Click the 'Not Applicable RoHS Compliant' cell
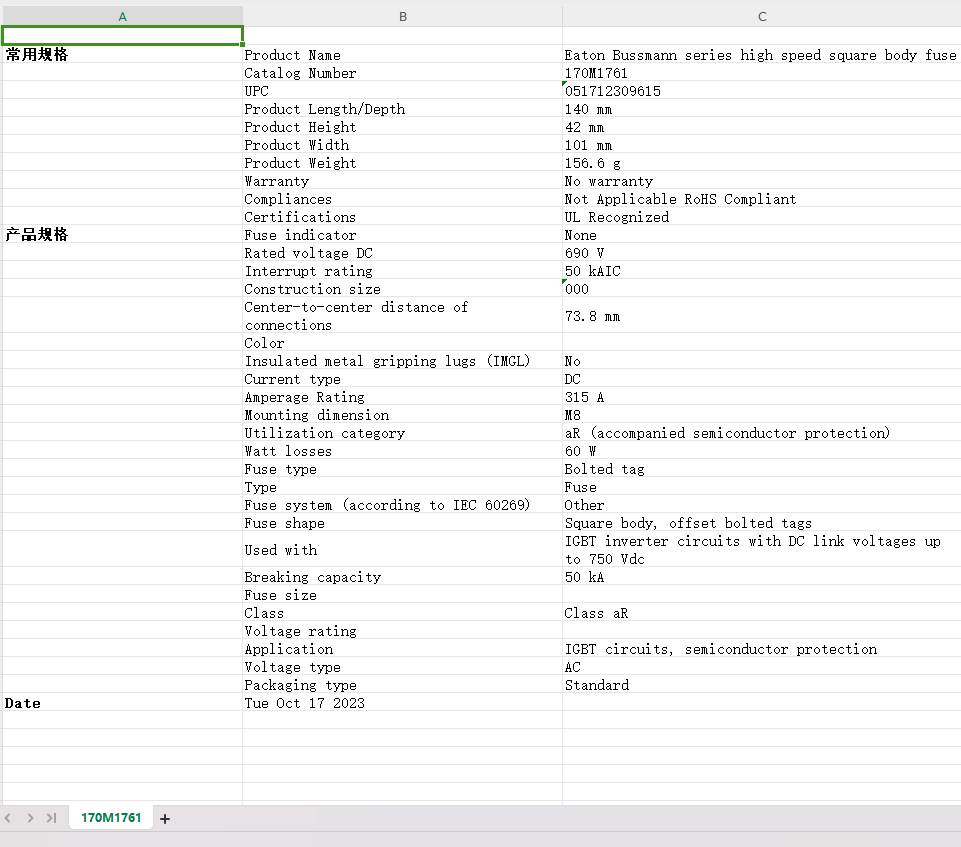 pyautogui.click(x=762, y=199)
